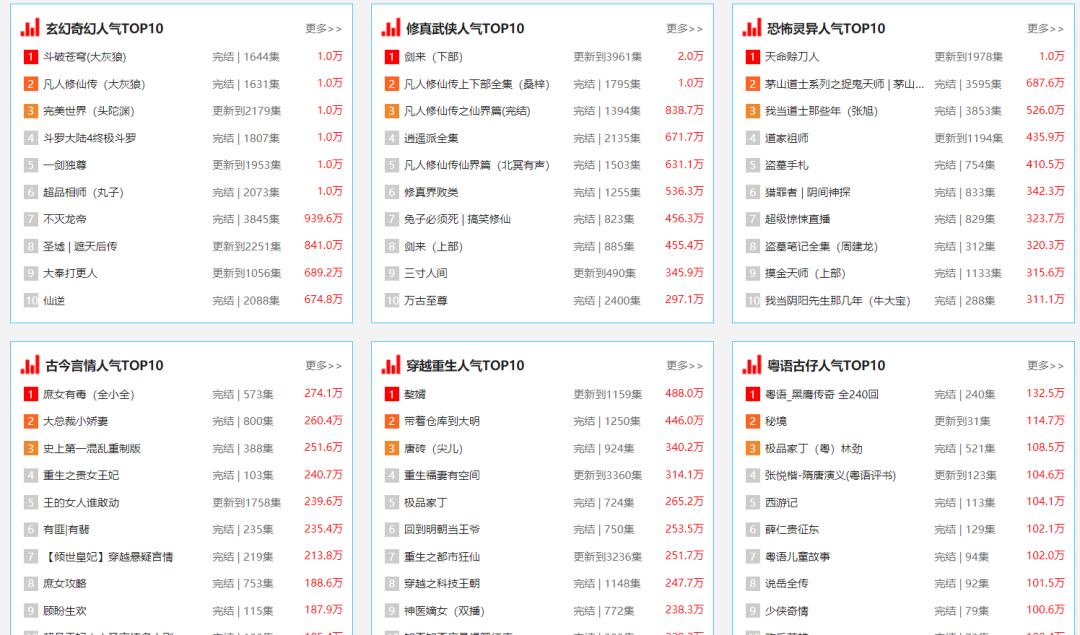Screen dimensions: 1080x635
Task: Open 更多>> for the 穿越重生 ranking
Action: [x=685, y=366]
